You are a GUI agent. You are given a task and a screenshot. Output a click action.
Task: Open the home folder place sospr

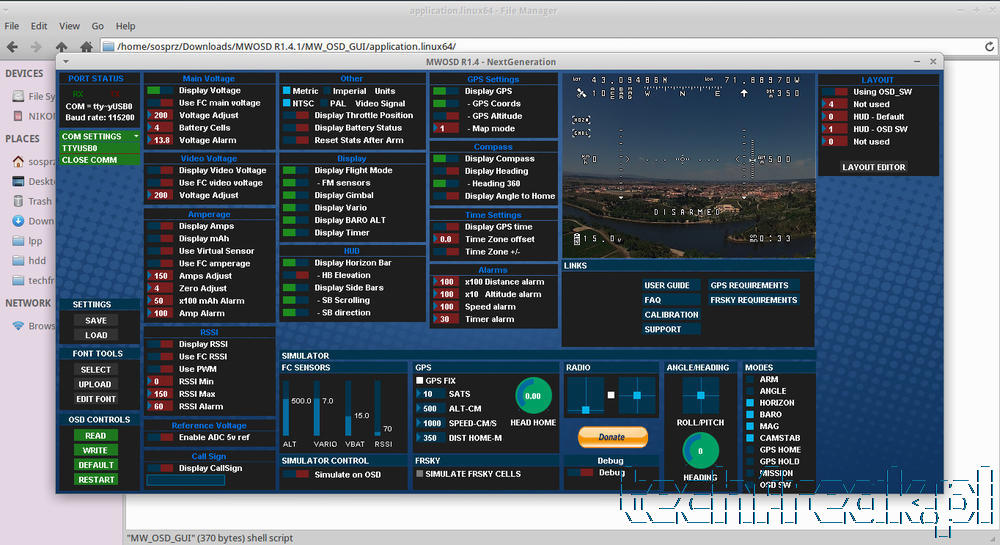(x=33, y=162)
